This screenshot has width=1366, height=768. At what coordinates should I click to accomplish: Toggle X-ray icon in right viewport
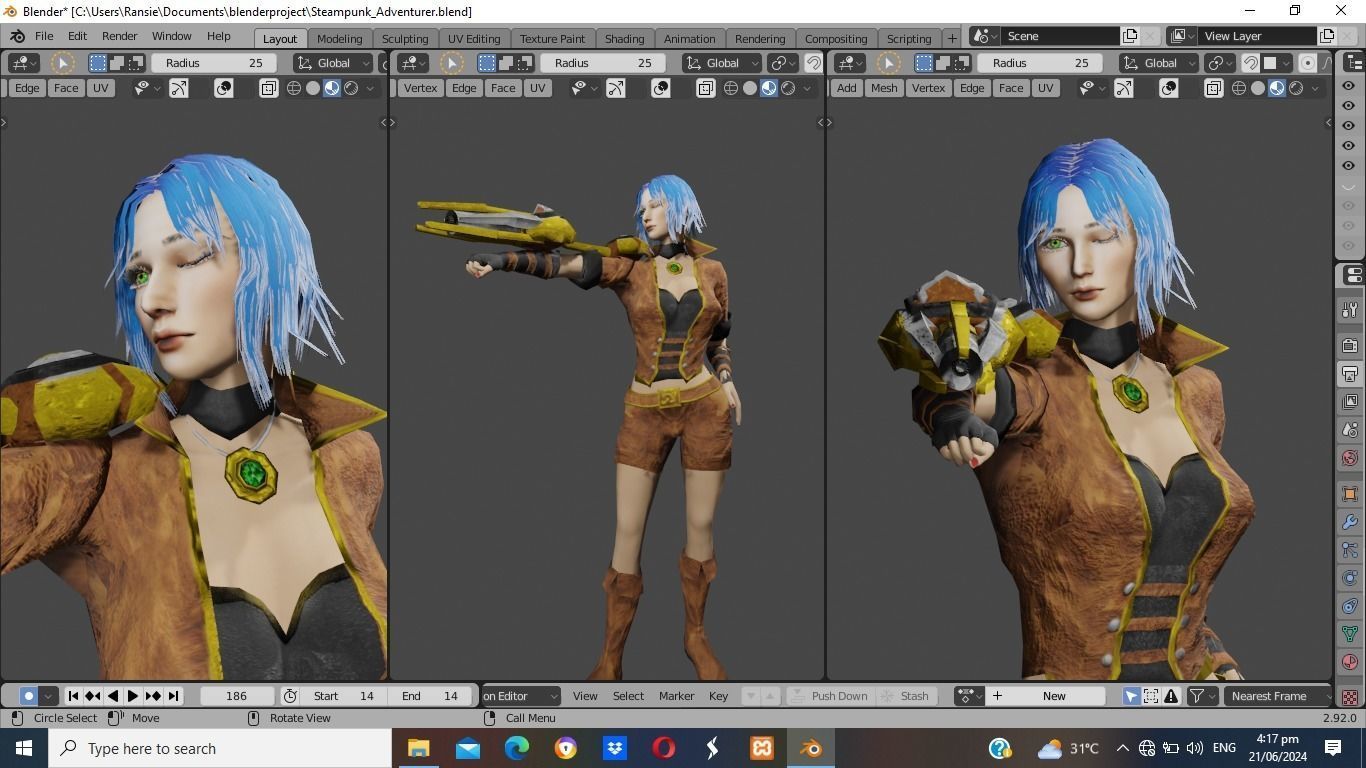1213,88
